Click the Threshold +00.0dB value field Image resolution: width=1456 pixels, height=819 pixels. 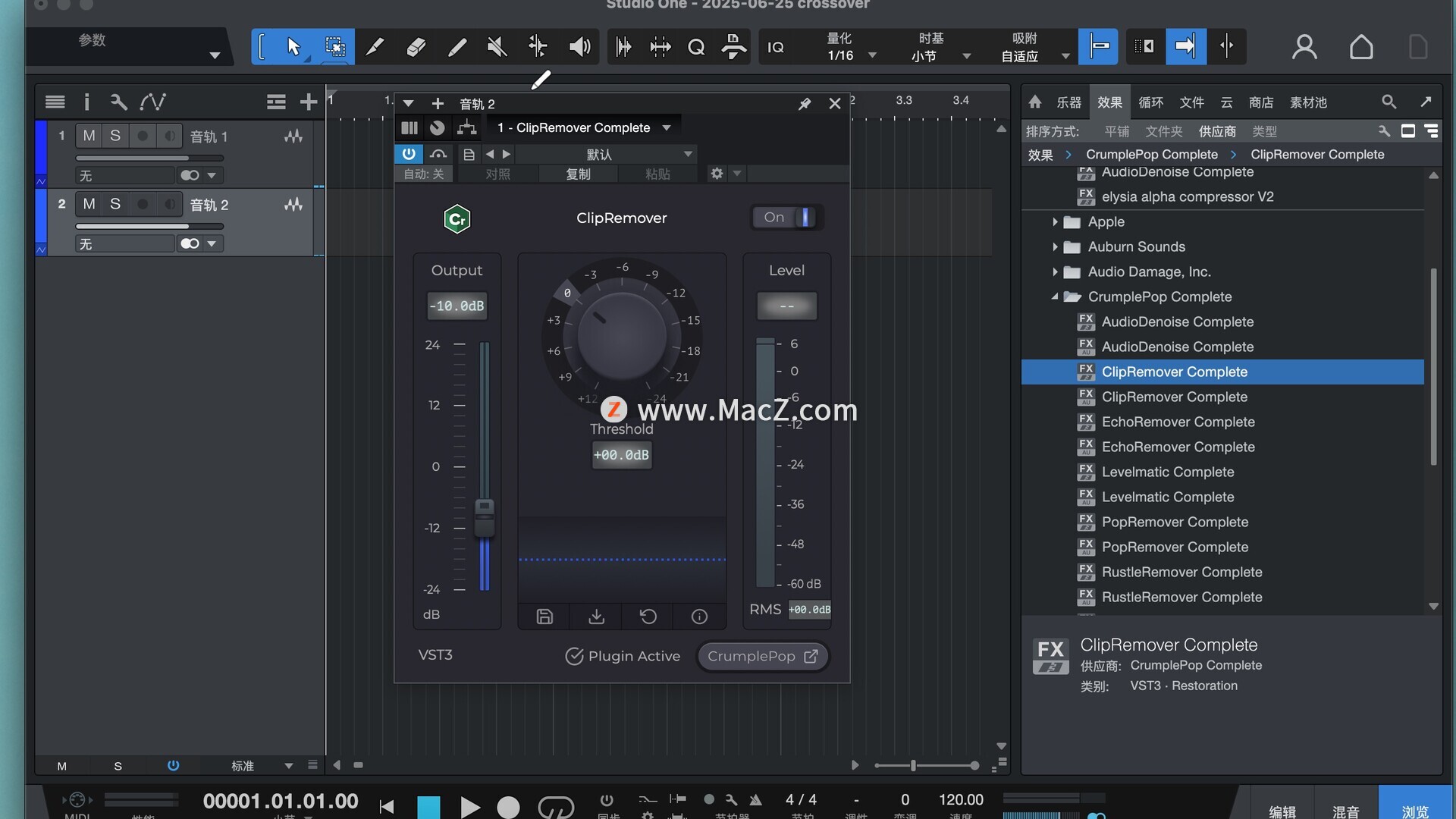[x=621, y=455]
